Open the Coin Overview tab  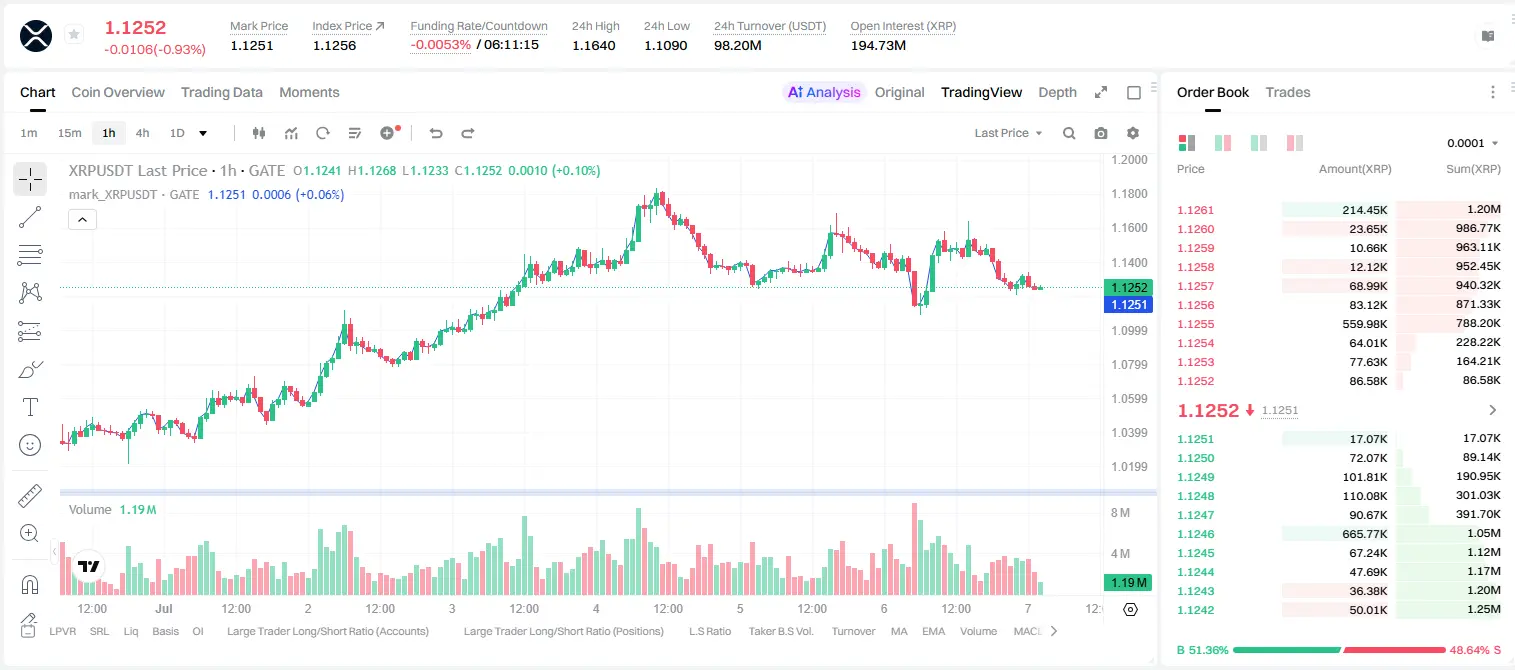(118, 92)
